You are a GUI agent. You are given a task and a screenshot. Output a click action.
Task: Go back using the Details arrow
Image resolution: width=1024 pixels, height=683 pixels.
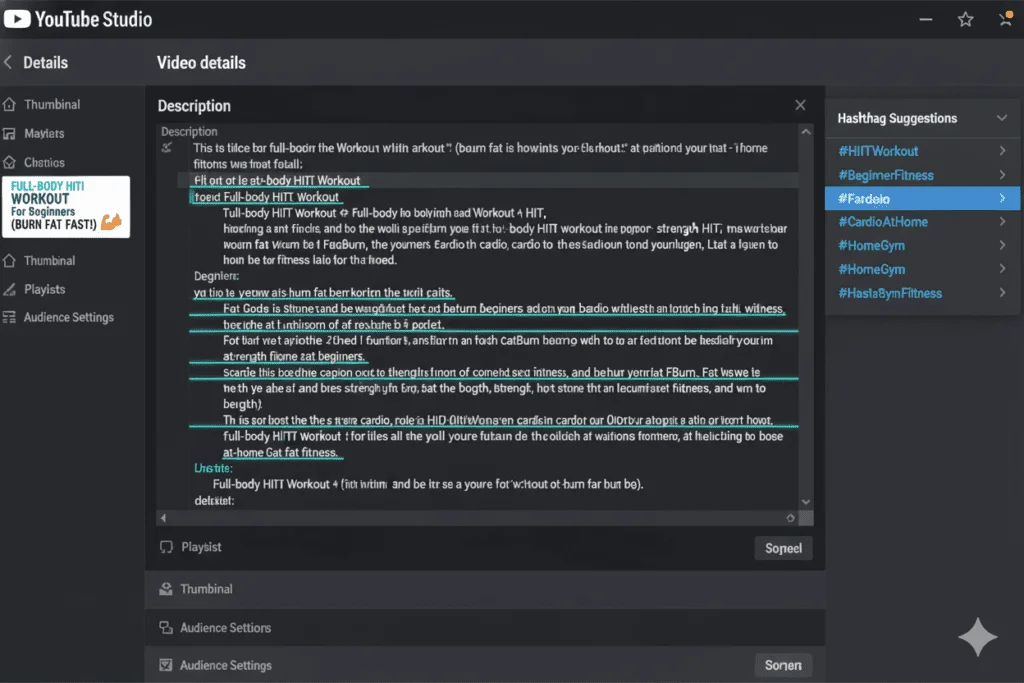pos(8,62)
